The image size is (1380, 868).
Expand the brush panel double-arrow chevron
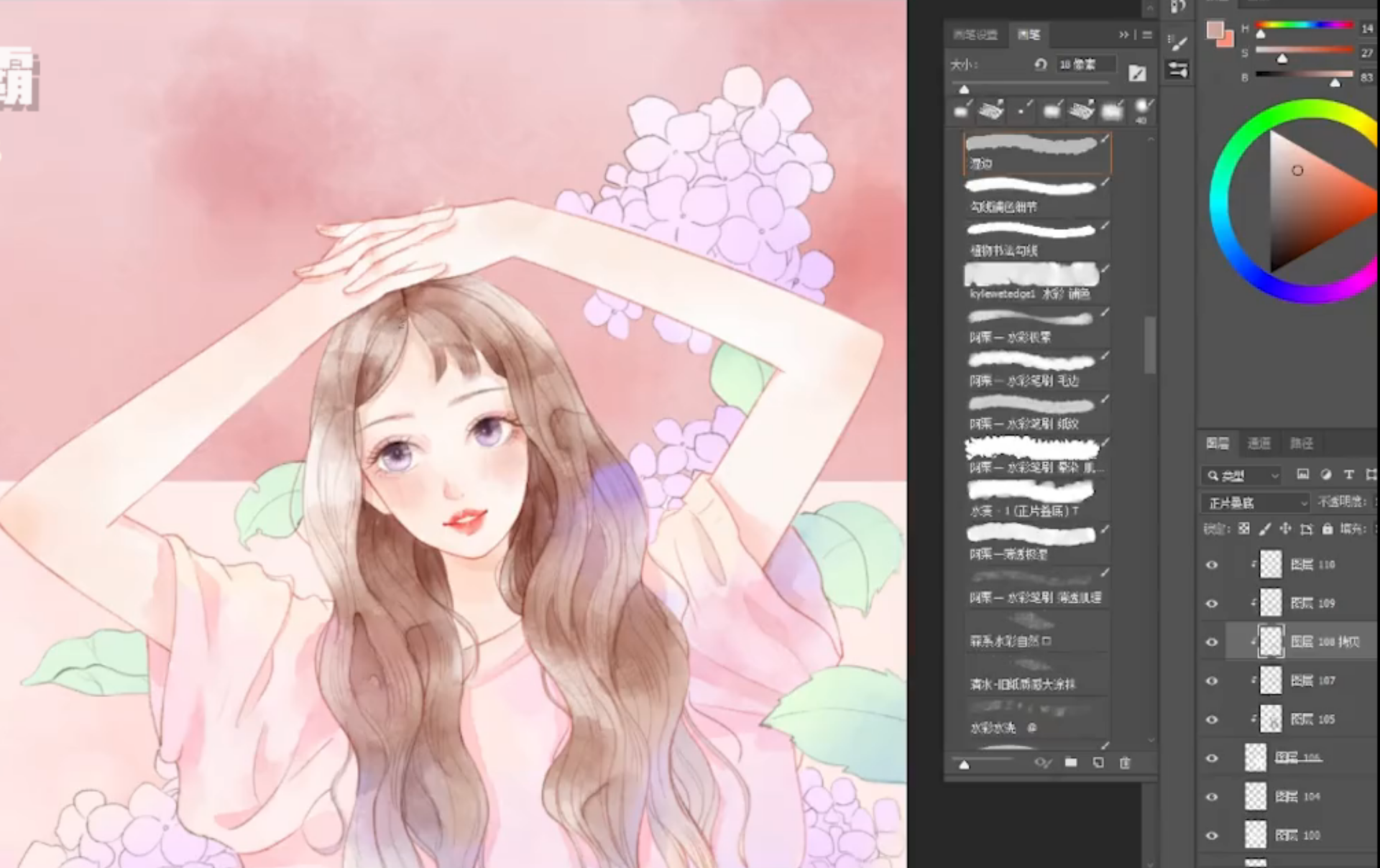1123,34
